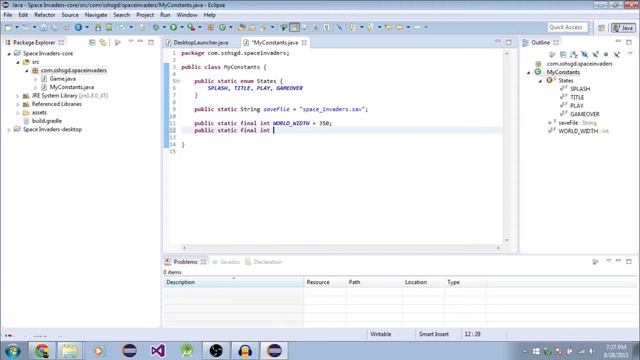Click the Resource column header
The height and width of the screenshot is (360, 640).
(325, 282)
